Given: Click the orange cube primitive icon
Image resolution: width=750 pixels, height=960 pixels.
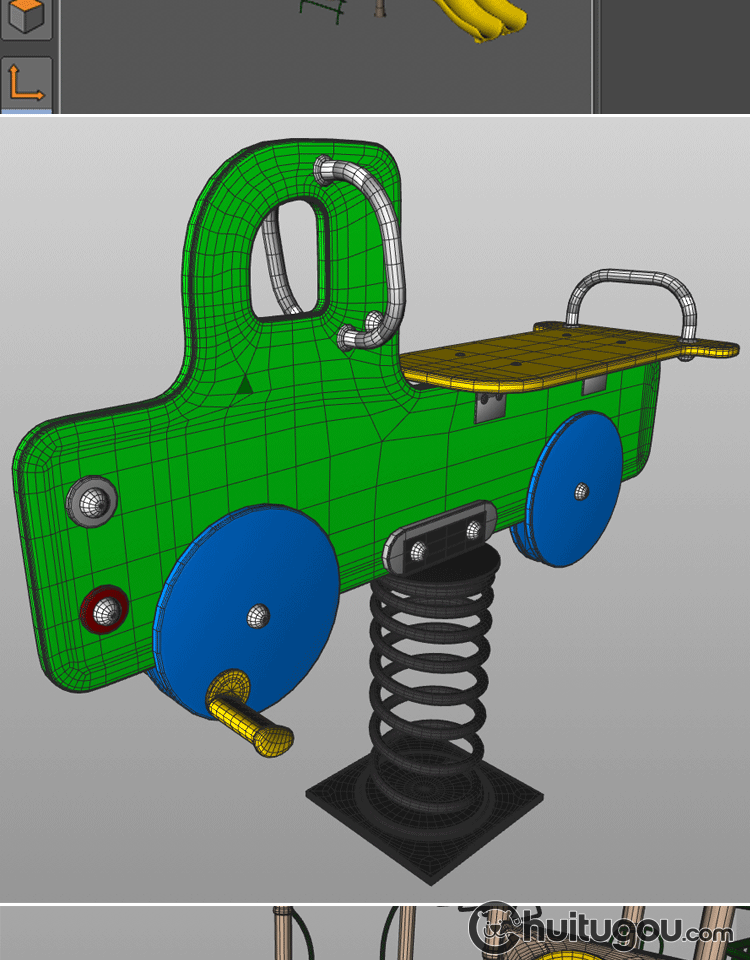Looking at the screenshot, I should click(26, 18).
